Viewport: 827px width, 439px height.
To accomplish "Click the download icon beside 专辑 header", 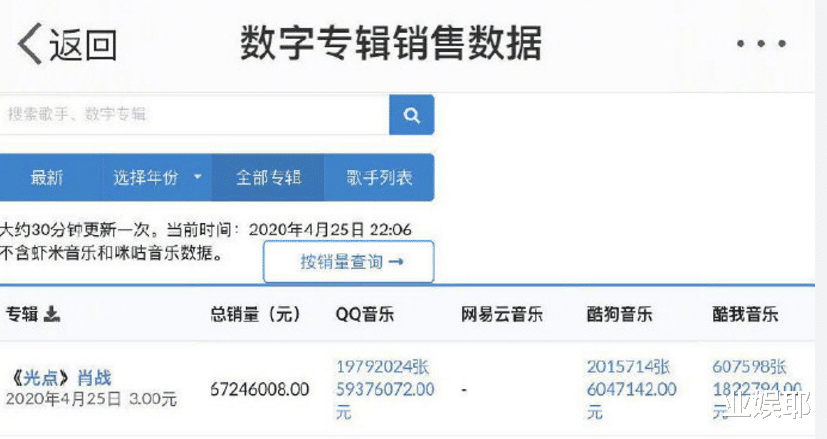I will (x=51, y=314).
